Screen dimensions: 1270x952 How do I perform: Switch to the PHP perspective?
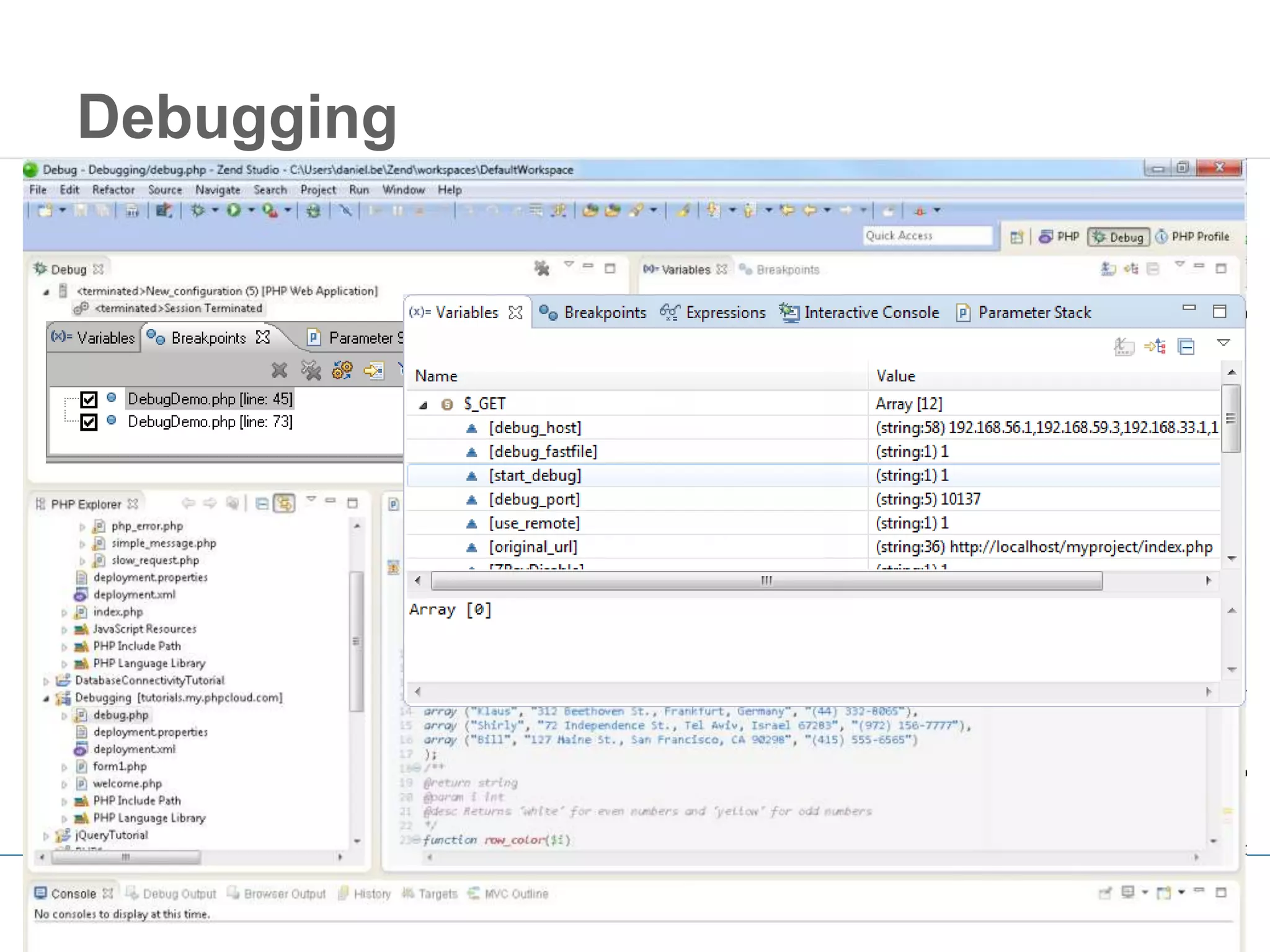pos(1059,237)
